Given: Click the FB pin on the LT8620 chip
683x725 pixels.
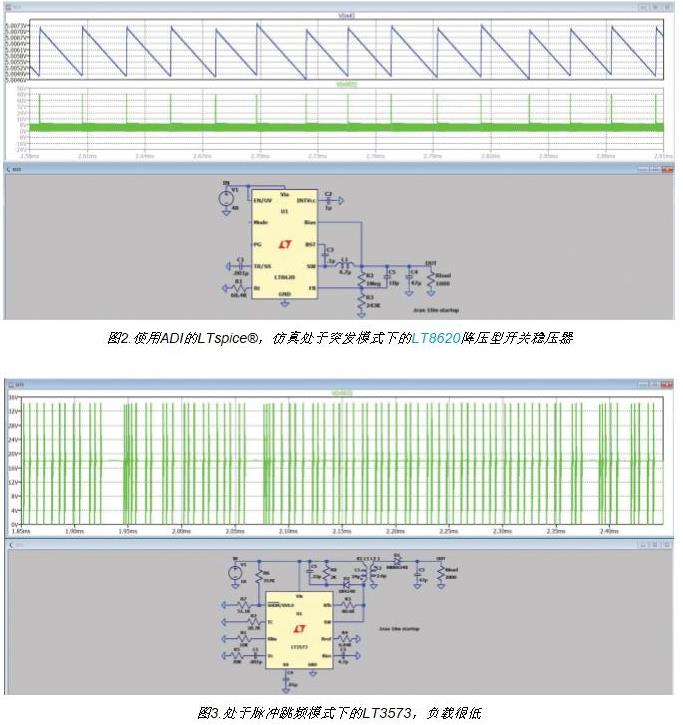Looking at the screenshot, I should (312, 287).
